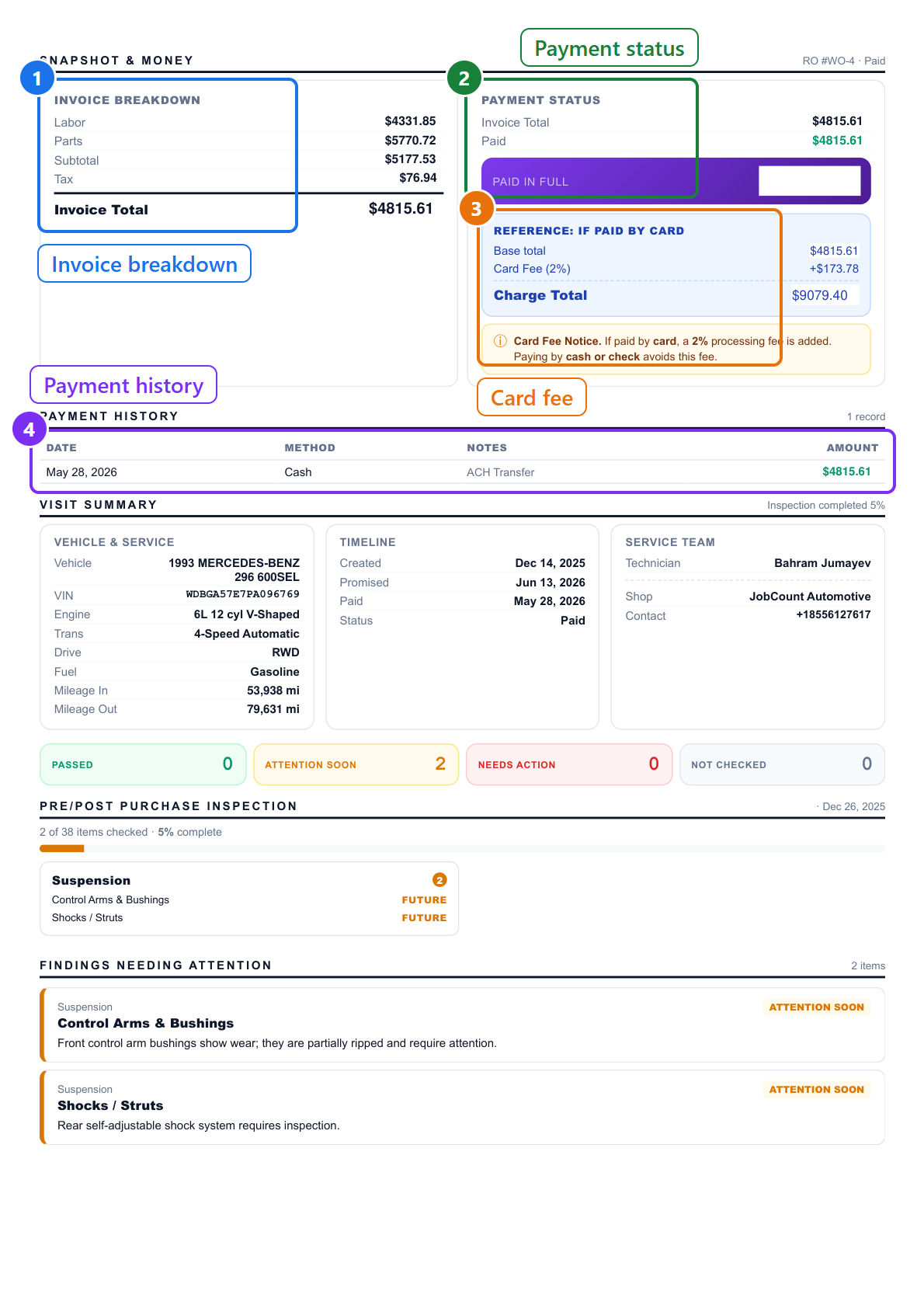This screenshot has width=924, height=1308.
Task: Click the 4-Speed Automatic transmission value
Action: [246, 634]
